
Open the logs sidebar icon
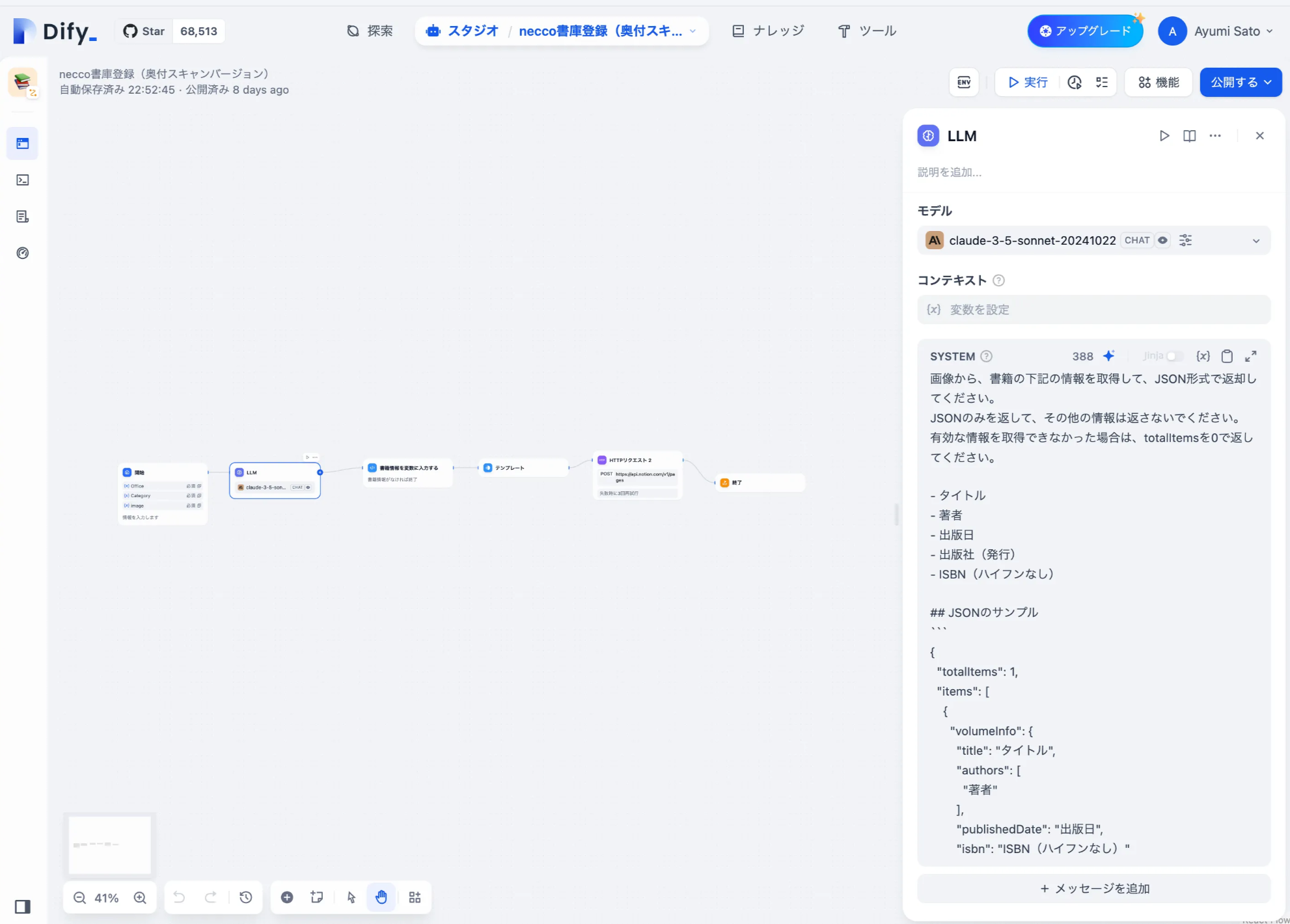point(23,217)
